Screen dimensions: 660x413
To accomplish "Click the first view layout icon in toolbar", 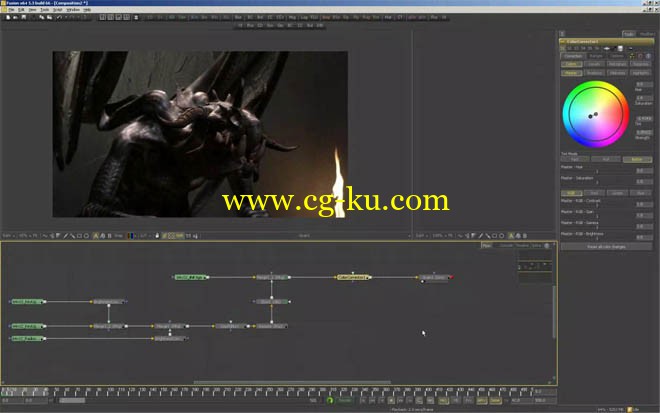I will pos(102,17).
